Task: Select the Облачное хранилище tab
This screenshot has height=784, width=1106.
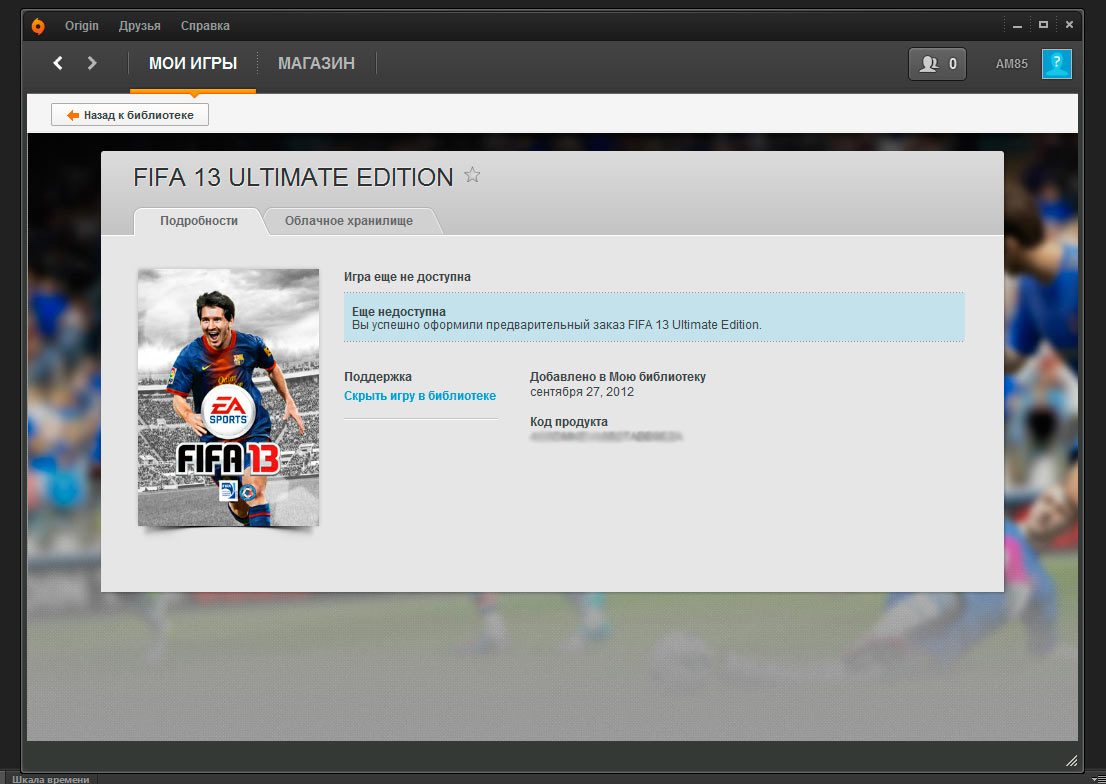Action: point(349,221)
